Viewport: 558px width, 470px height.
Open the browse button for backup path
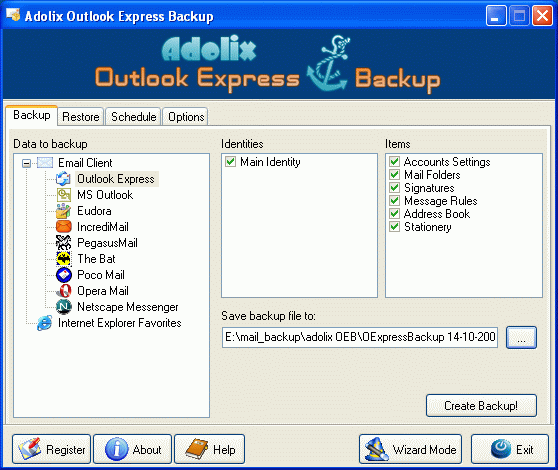(x=521, y=337)
